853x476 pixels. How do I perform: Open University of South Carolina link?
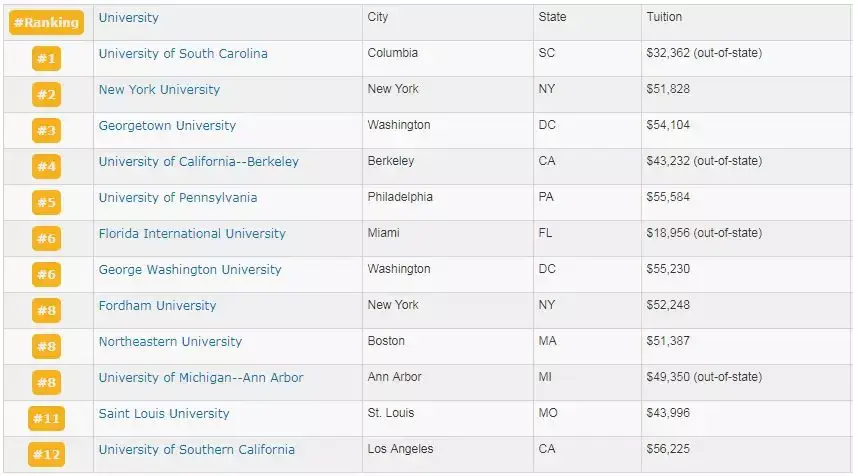coord(183,54)
